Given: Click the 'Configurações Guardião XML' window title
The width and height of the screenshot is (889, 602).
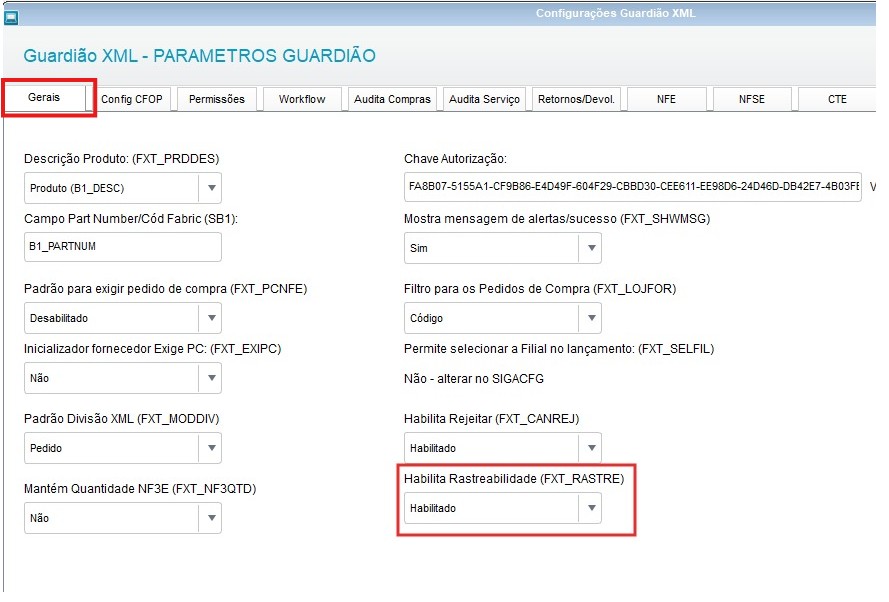Looking at the screenshot, I should click(x=616, y=13).
